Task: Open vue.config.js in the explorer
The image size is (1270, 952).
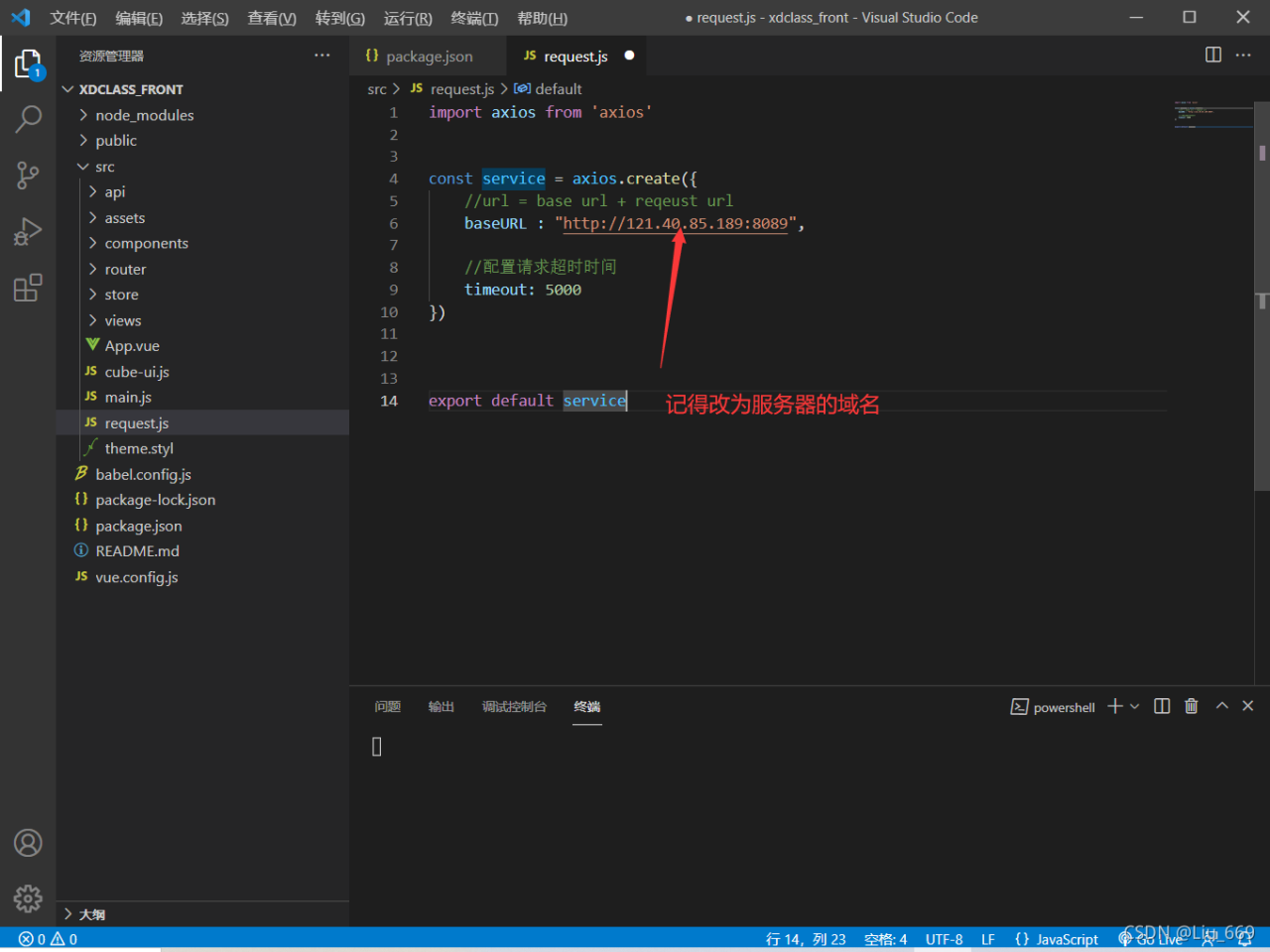Action: [137, 577]
